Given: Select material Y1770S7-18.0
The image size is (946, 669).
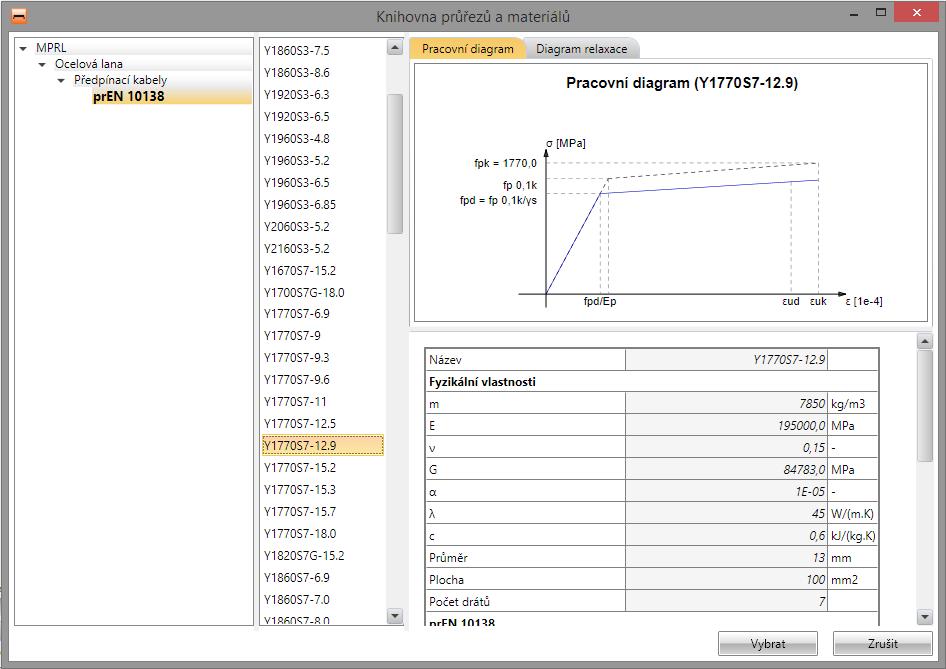Looking at the screenshot, I should pos(300,533).
